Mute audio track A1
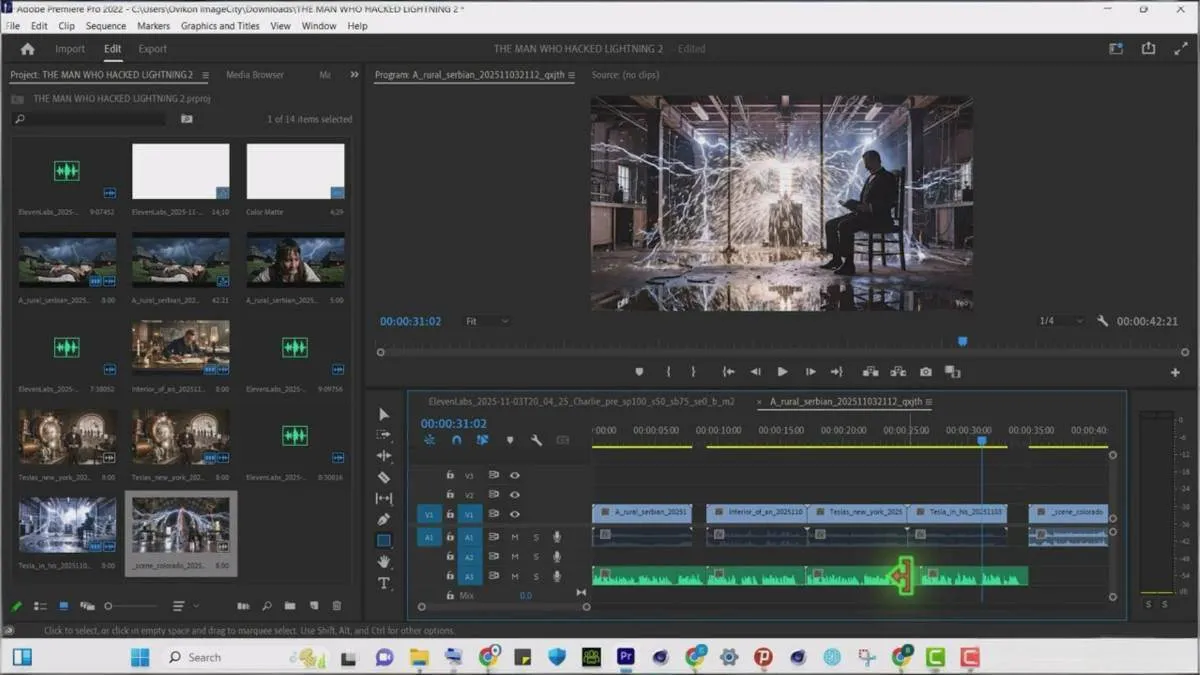The image size is (1200, 675). click(515, 537)
